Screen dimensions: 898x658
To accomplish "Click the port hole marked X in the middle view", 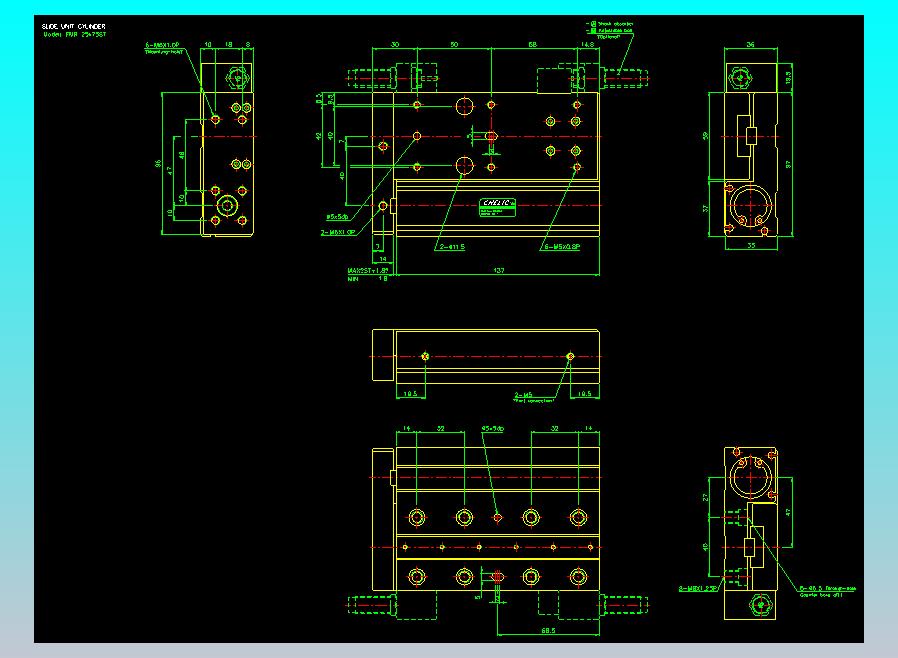I will tap(425, 356).
